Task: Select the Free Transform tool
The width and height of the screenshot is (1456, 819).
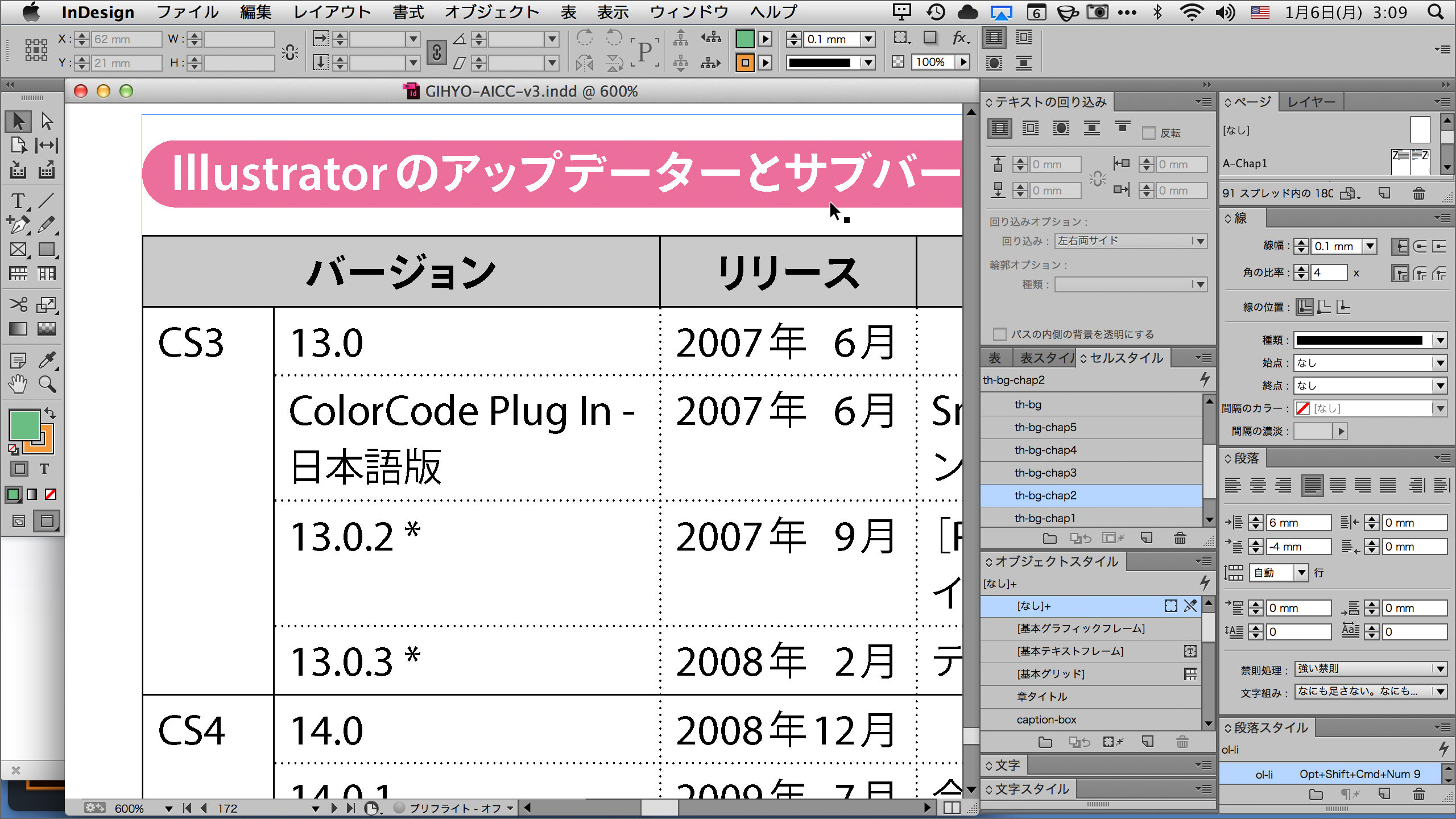Action: (x=47, y=305)
